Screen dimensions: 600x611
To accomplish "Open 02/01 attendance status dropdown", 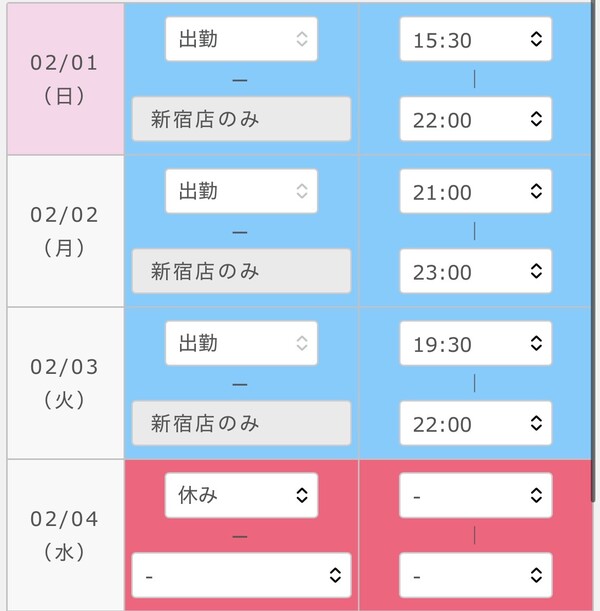I will point(241,39).
